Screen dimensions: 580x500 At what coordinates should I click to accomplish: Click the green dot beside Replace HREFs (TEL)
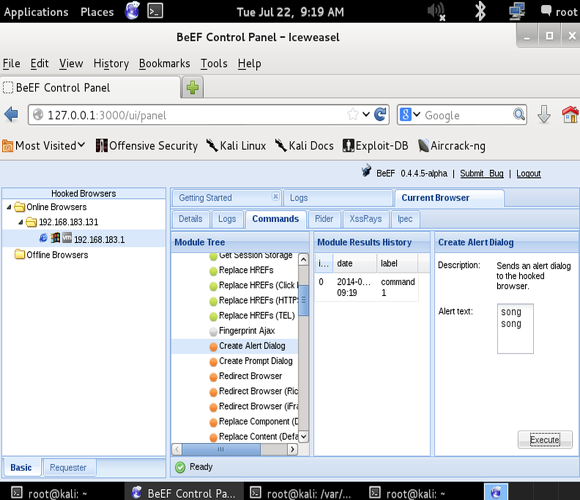(213, 317)
